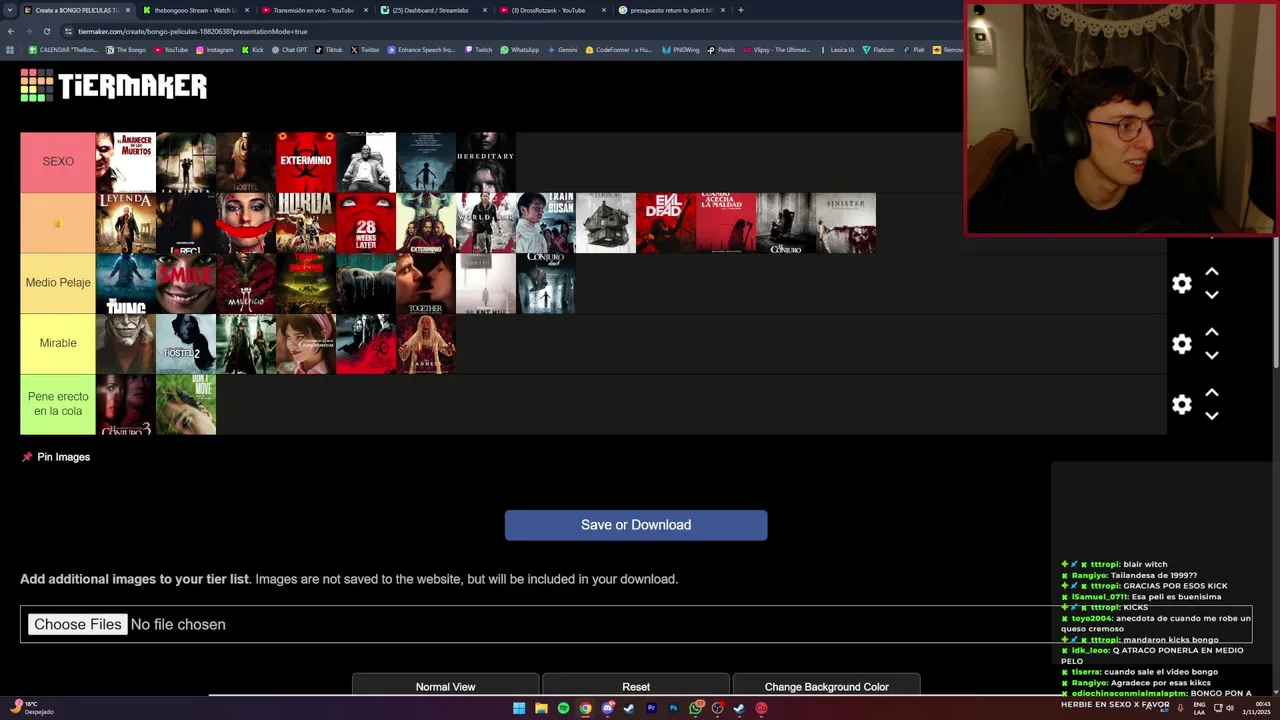Open the Instagram bookmark

pyautogui.click(x=215, y=49)
